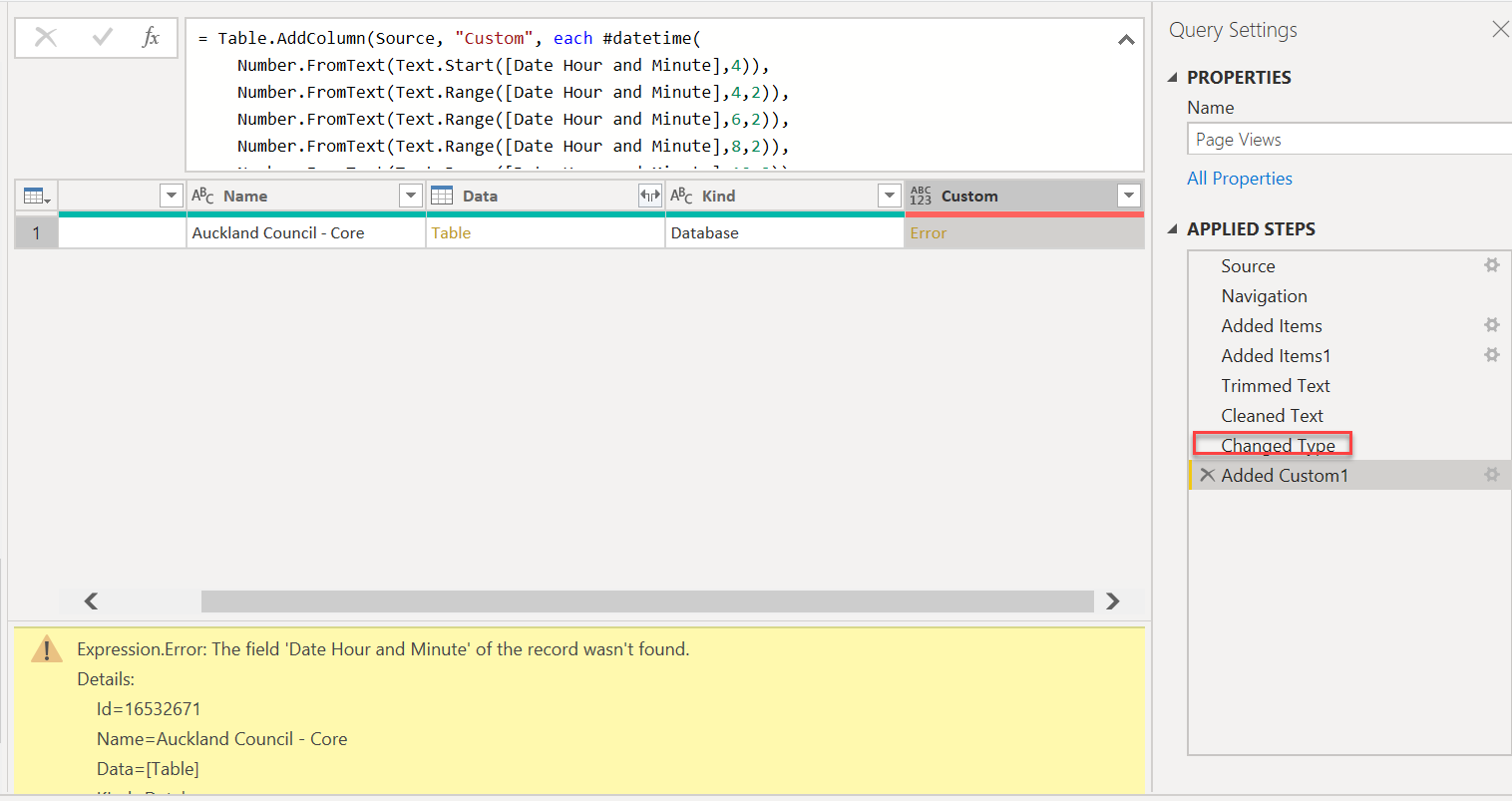Screen dimensions: 1512x801
Task: Select row number 1
Action: (37, 232)
